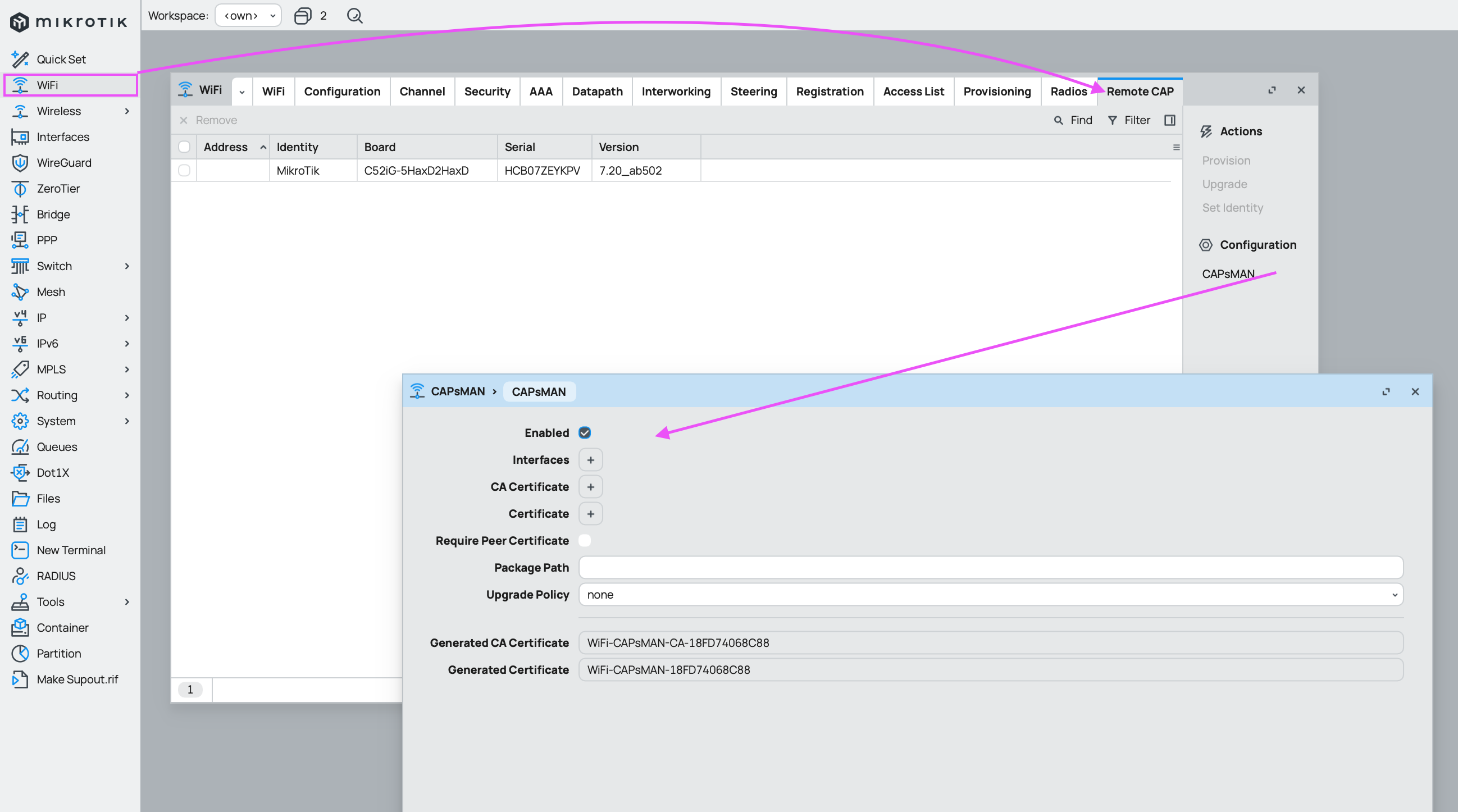Expand the Routing submenu
1458x812 pixels.
(x=127, y=395)
